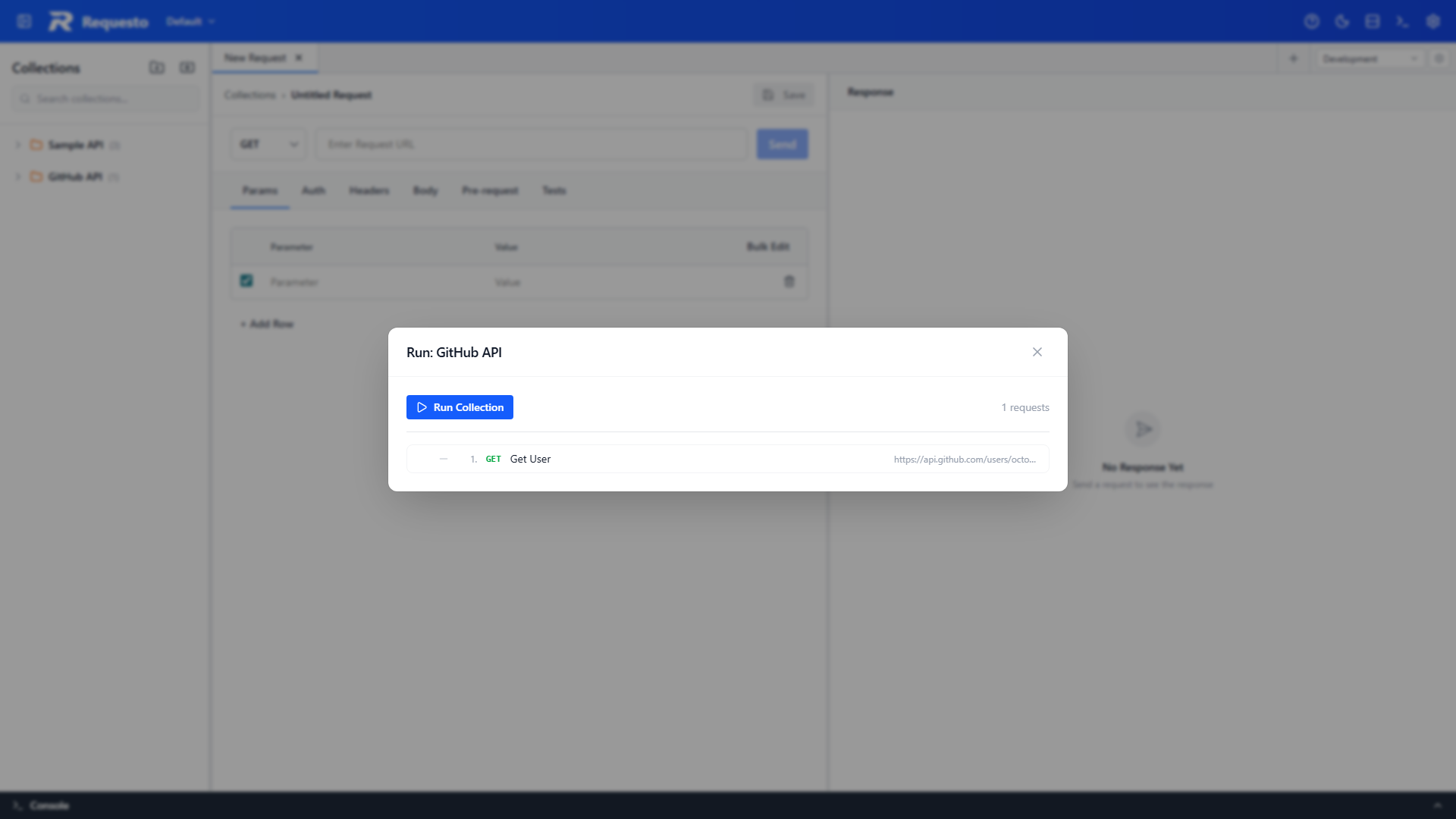Click the Collections breadcrumb link
Screen dimensions: 1456x819
click(x=249, y=95)
